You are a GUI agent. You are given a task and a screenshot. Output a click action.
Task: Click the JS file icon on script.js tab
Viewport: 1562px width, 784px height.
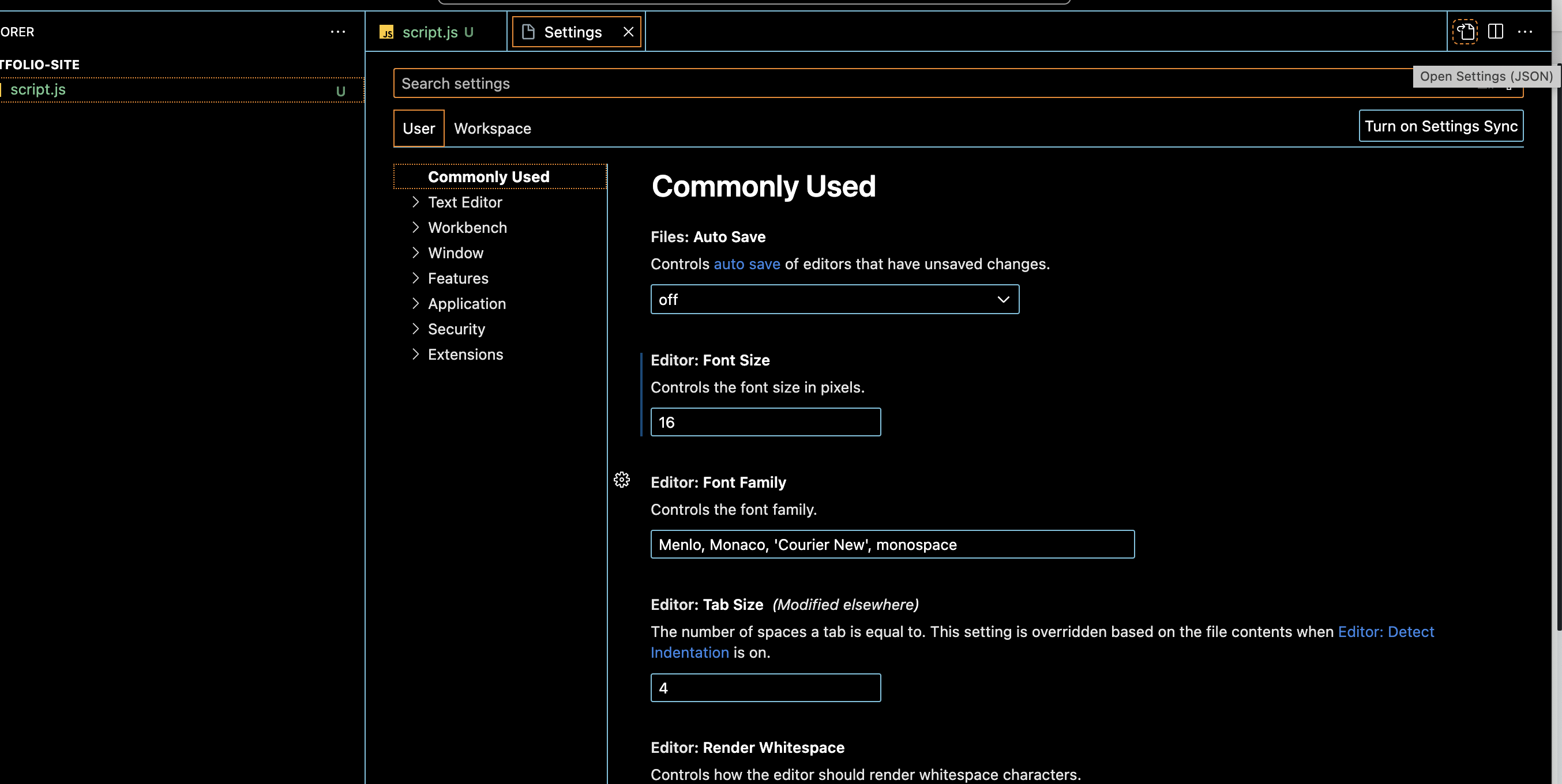tap(386, 32)
